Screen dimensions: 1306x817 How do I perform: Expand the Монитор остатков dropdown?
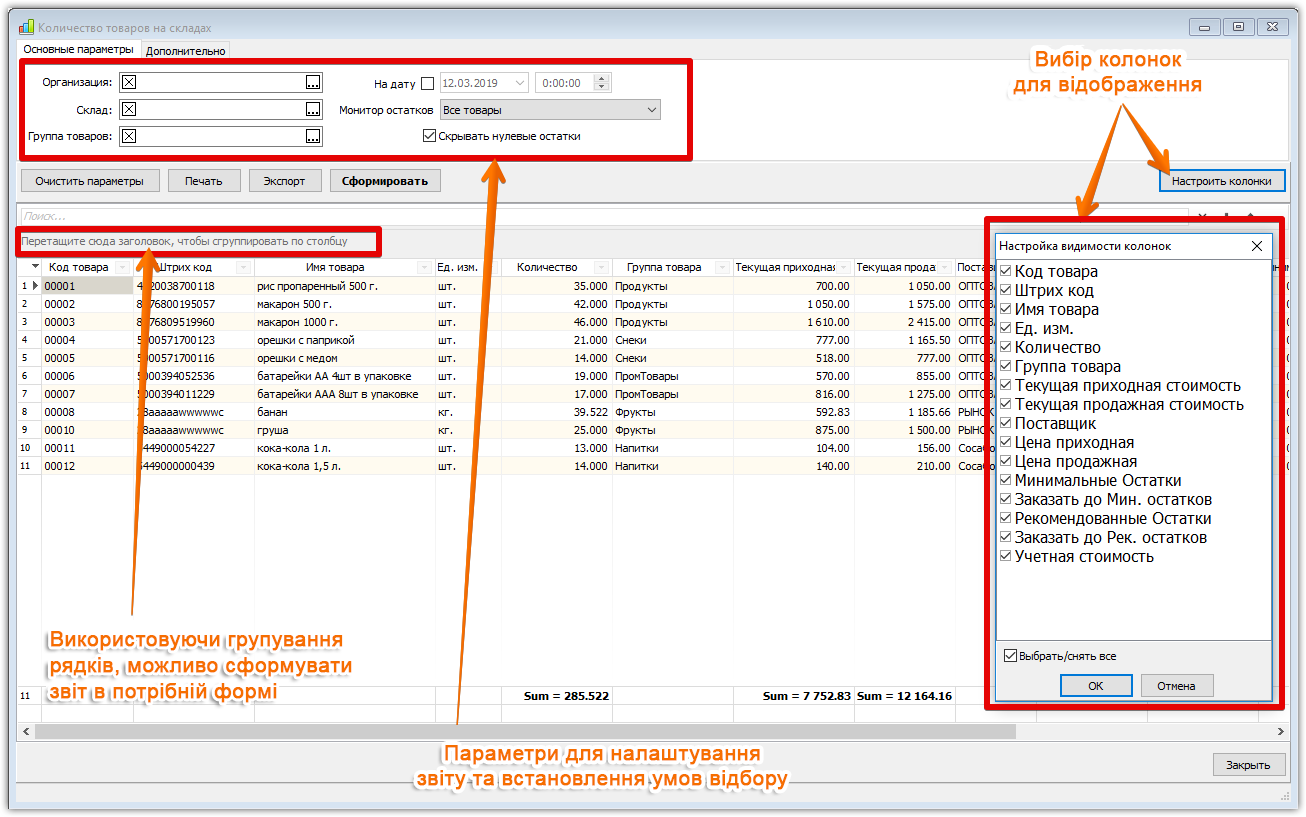(x=652, y=110)
